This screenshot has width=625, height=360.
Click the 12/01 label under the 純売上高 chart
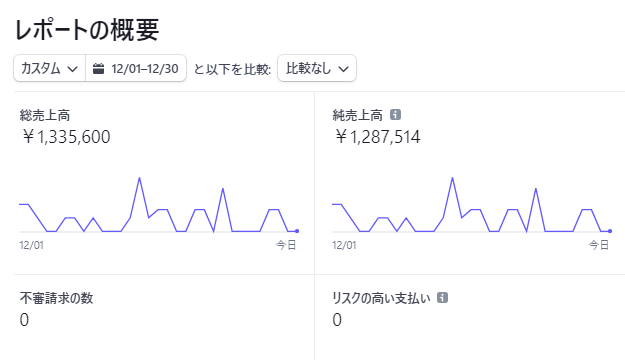click(x=344, y=245)
